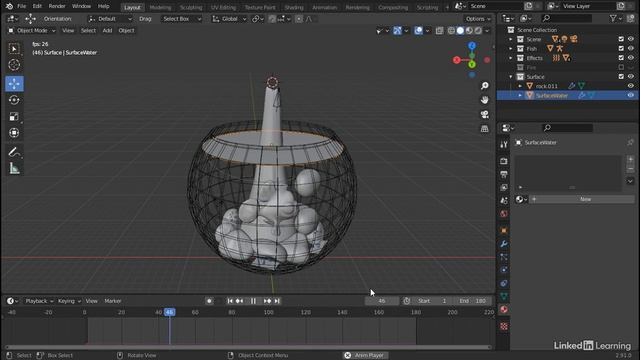Pause the animation playback
640x360 pixels.
click(x=253, y=301)
